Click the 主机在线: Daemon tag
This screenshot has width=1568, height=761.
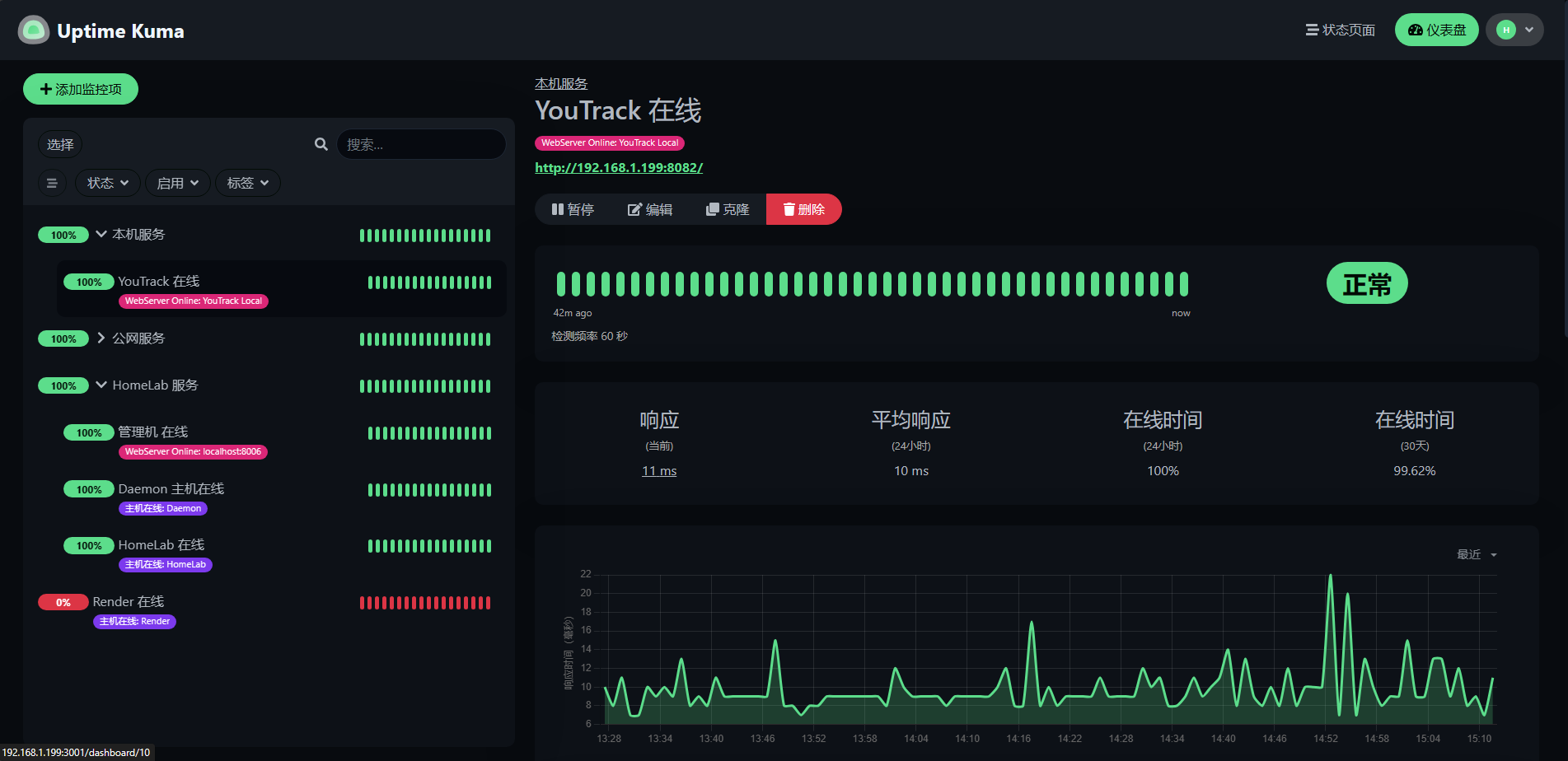pos(163,508)
